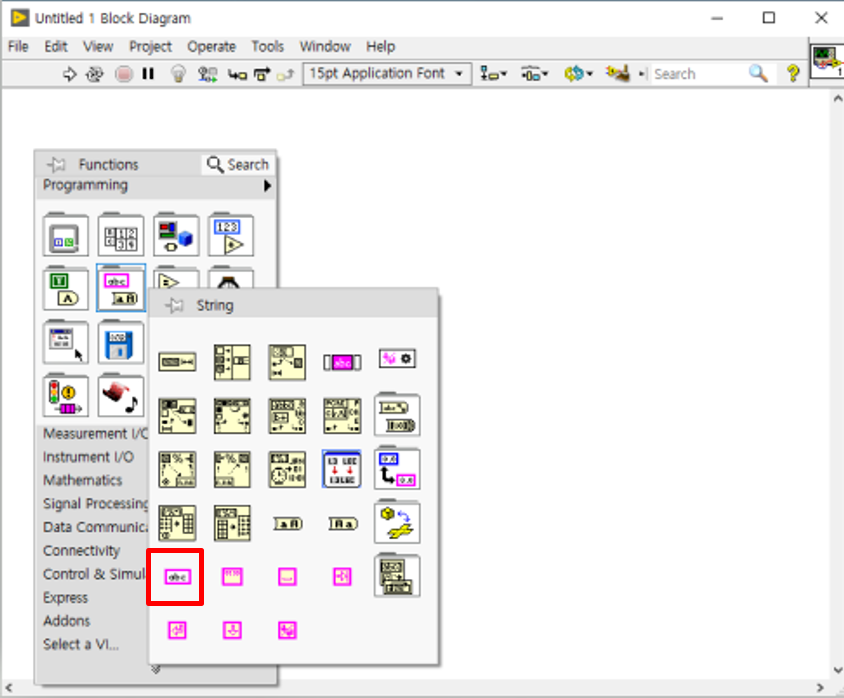Viewport: 844px width, 698px height.
Task: Open the Number/String Conversion subpalette
Action: [397, 468]
